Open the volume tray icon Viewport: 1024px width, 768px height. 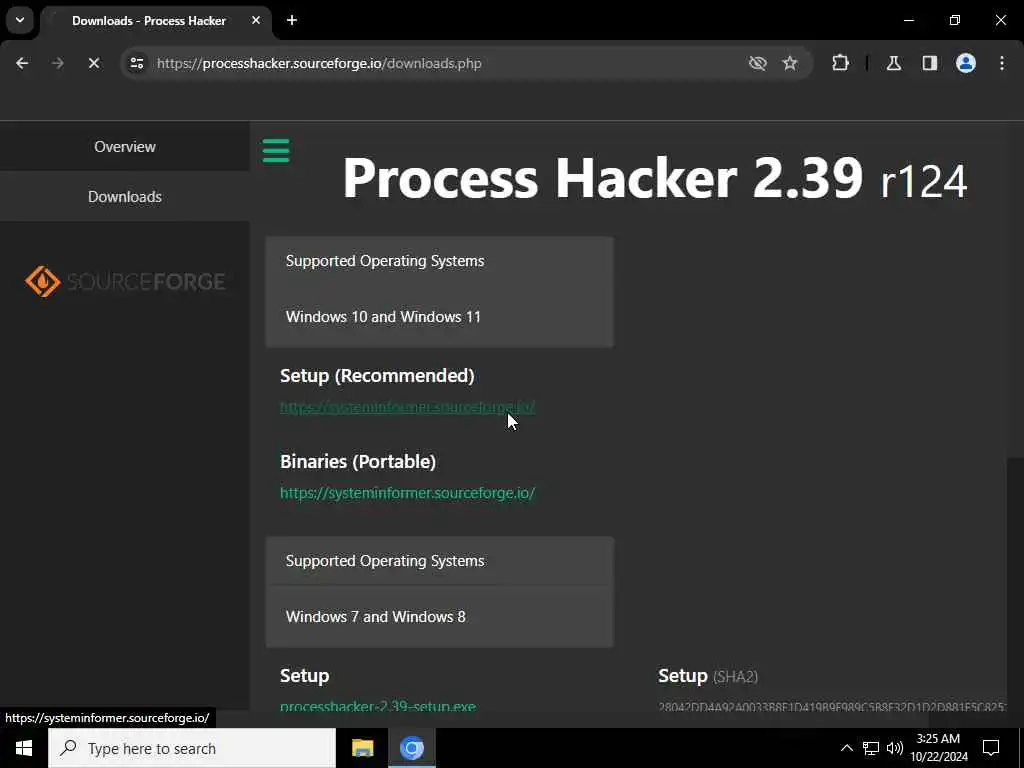(895, 748)
